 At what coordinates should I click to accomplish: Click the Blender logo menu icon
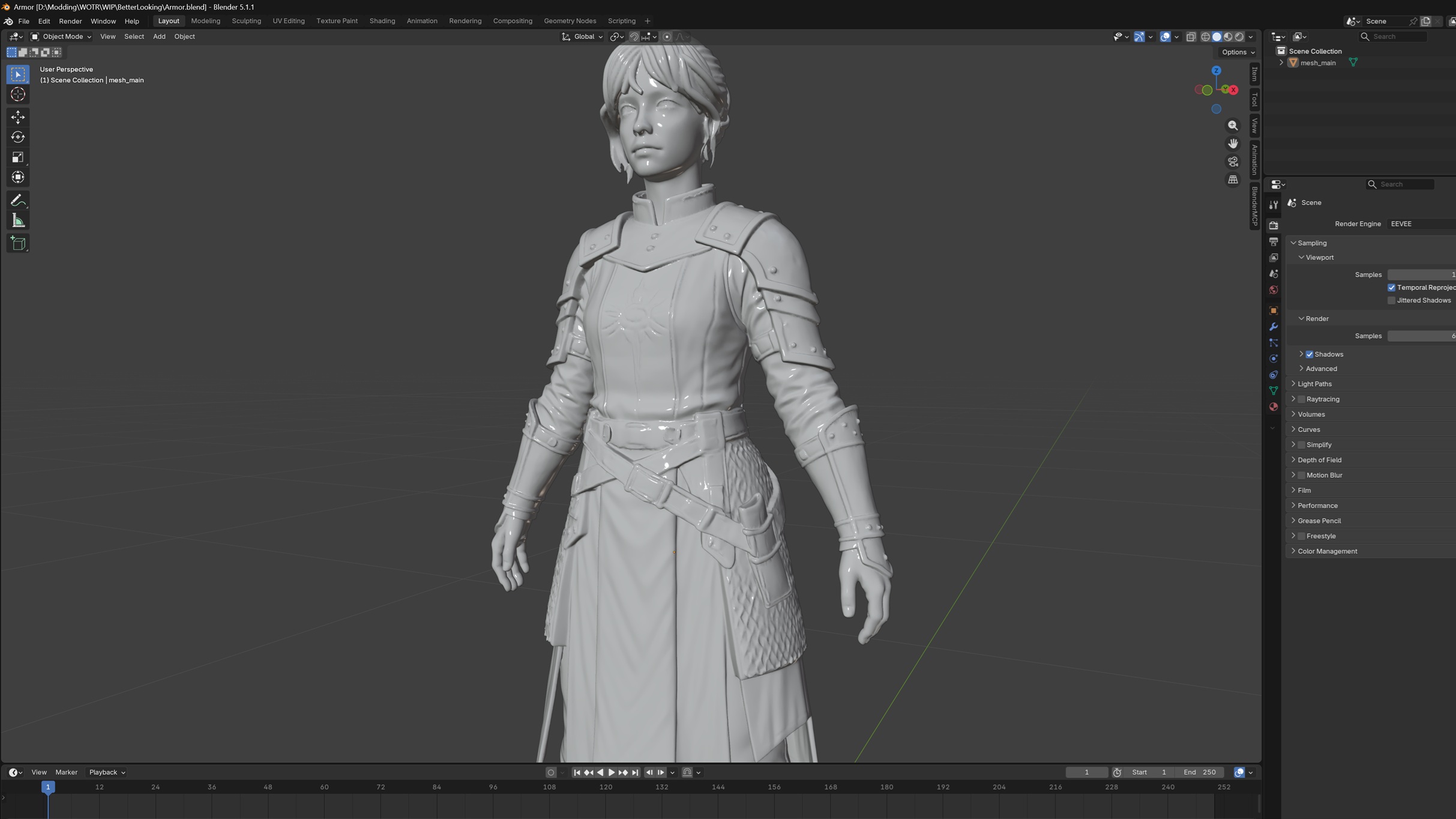point(8,21)
